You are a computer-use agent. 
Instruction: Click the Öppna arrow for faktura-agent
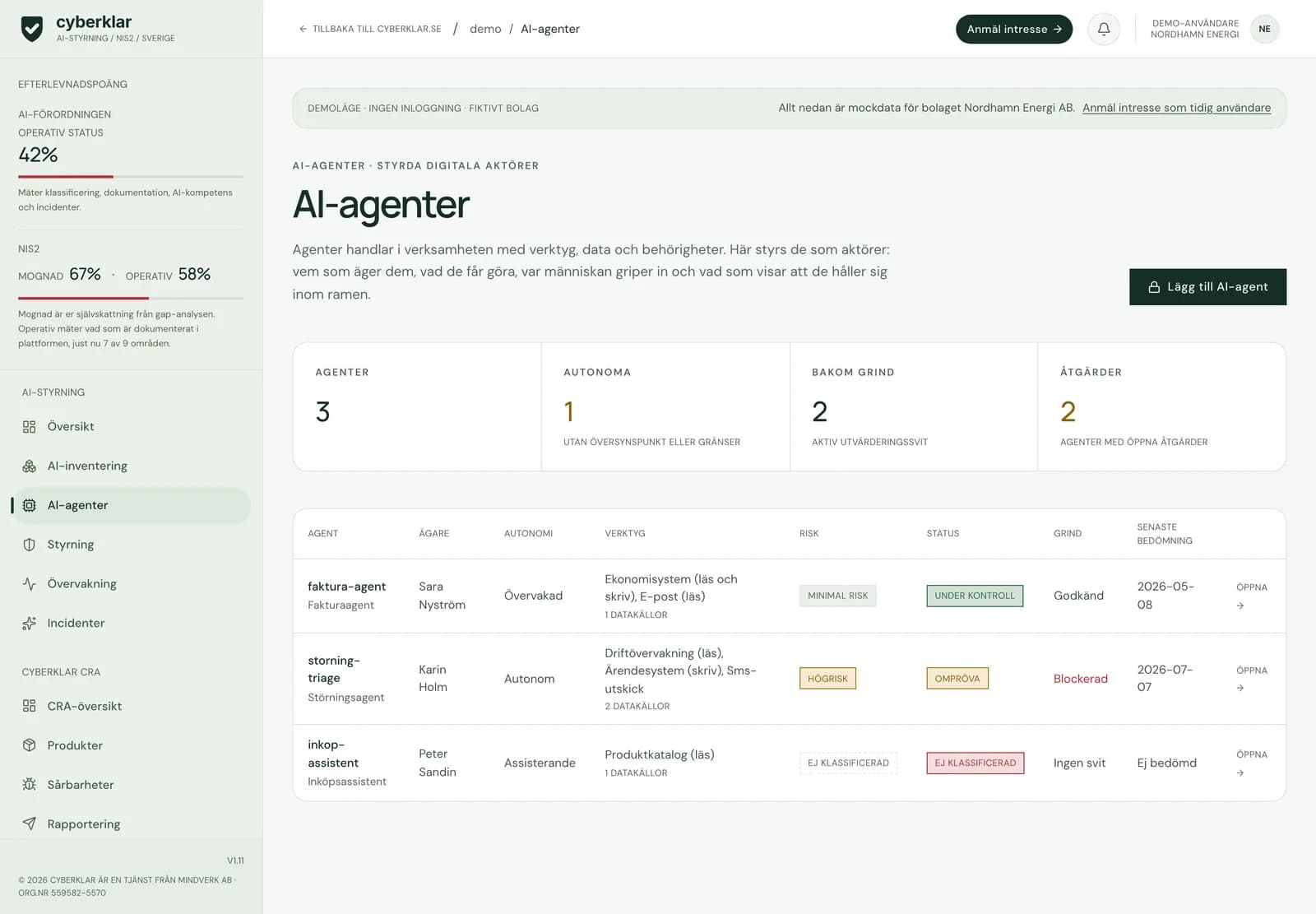click(x=1240, y=605)
